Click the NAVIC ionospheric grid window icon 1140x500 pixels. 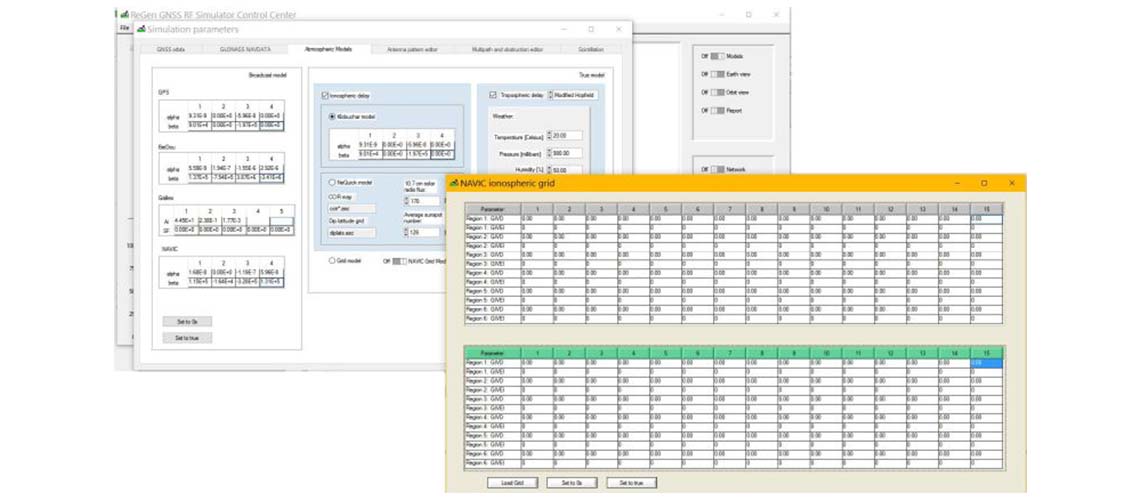coord(453,183)
